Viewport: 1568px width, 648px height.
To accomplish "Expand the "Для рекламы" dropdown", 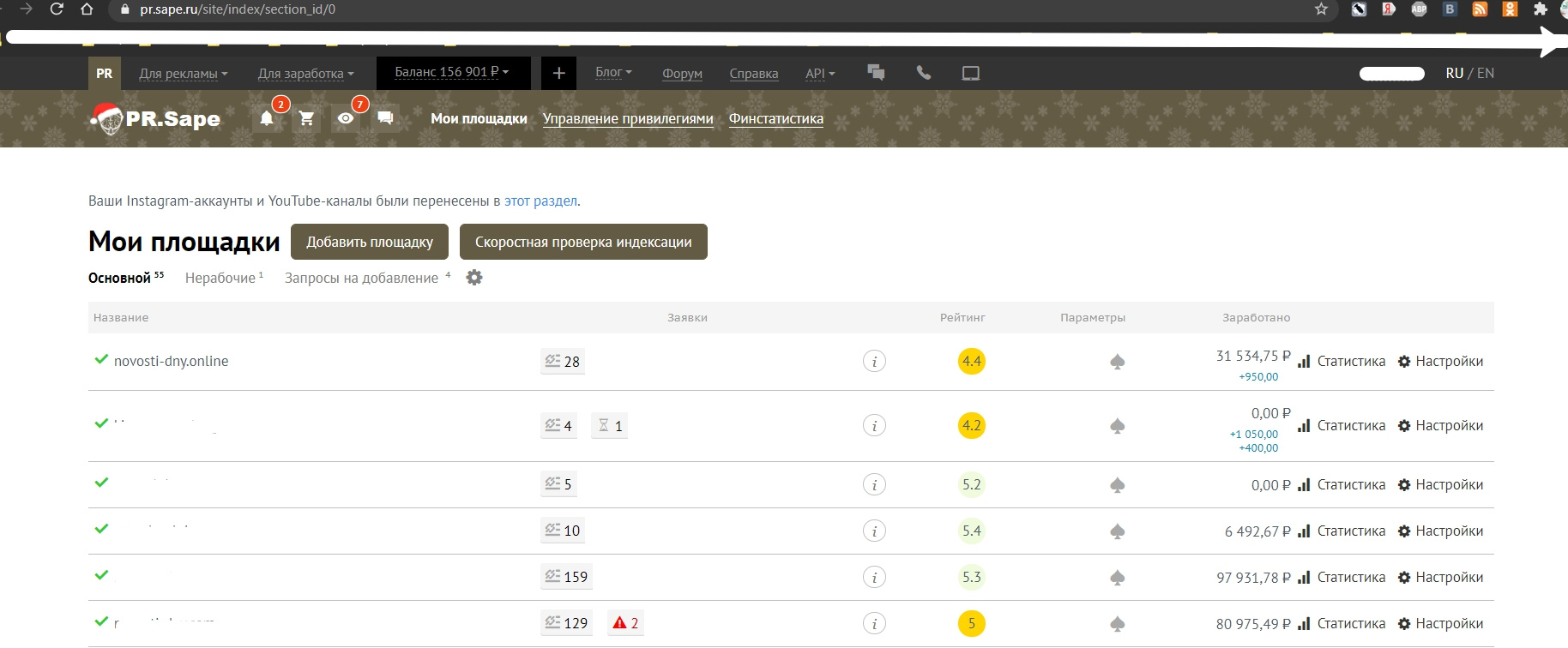I will 183,74.
